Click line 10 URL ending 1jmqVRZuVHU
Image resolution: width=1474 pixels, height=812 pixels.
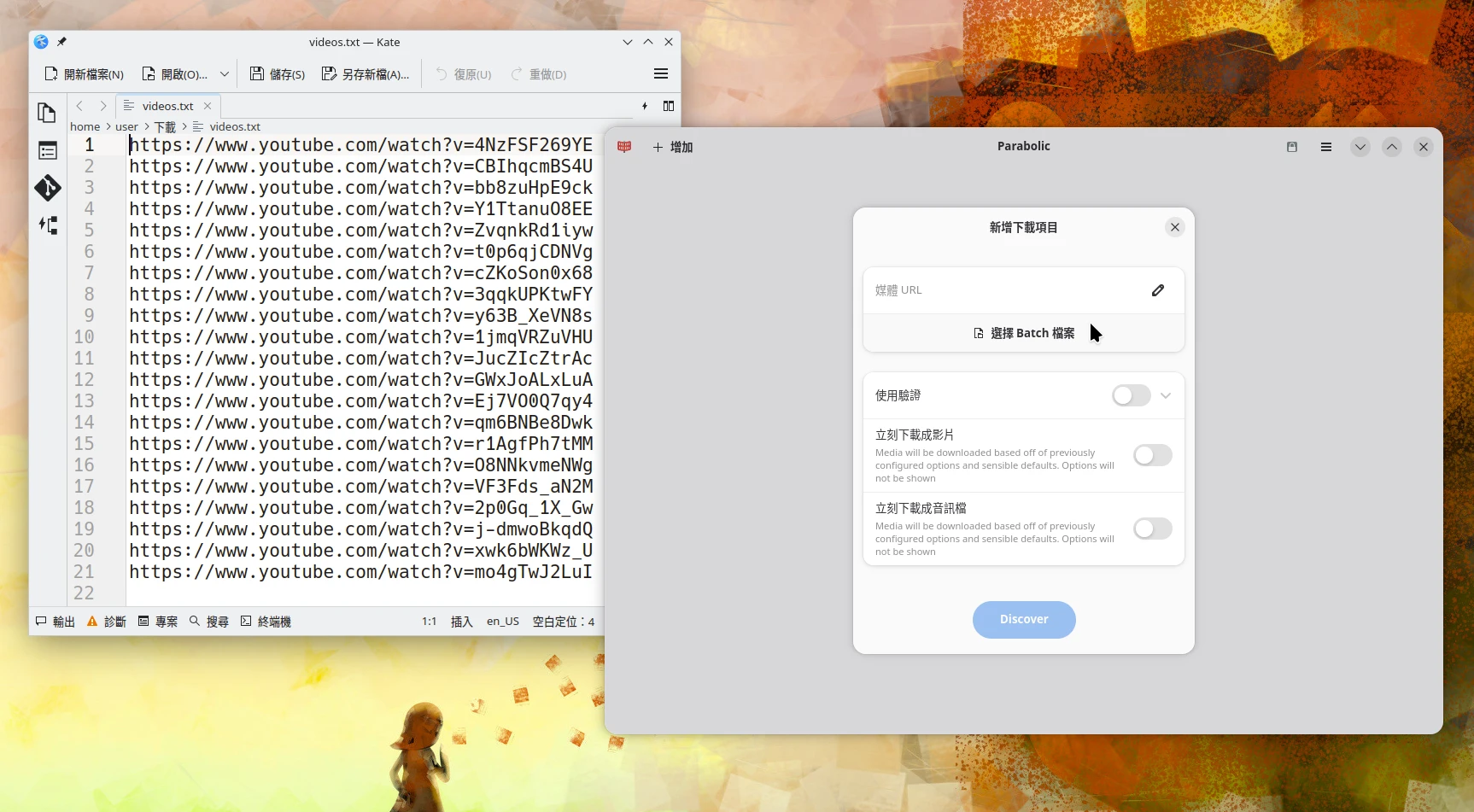click(361, 337)
